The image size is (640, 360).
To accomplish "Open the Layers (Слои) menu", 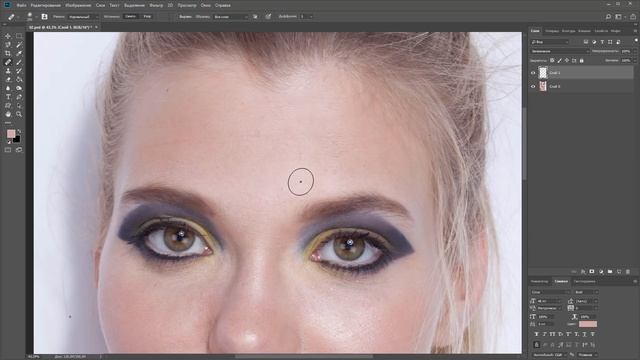I will pyautogui.click(x=100, y=5).
